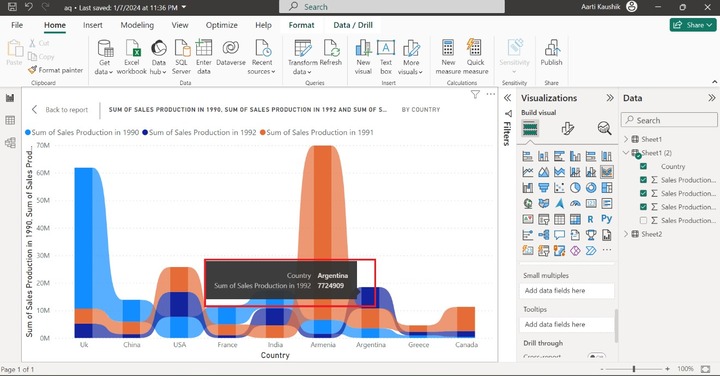Create a Quick measure
The height and width of the screenshot is (376, 720).
coord(475,57)
